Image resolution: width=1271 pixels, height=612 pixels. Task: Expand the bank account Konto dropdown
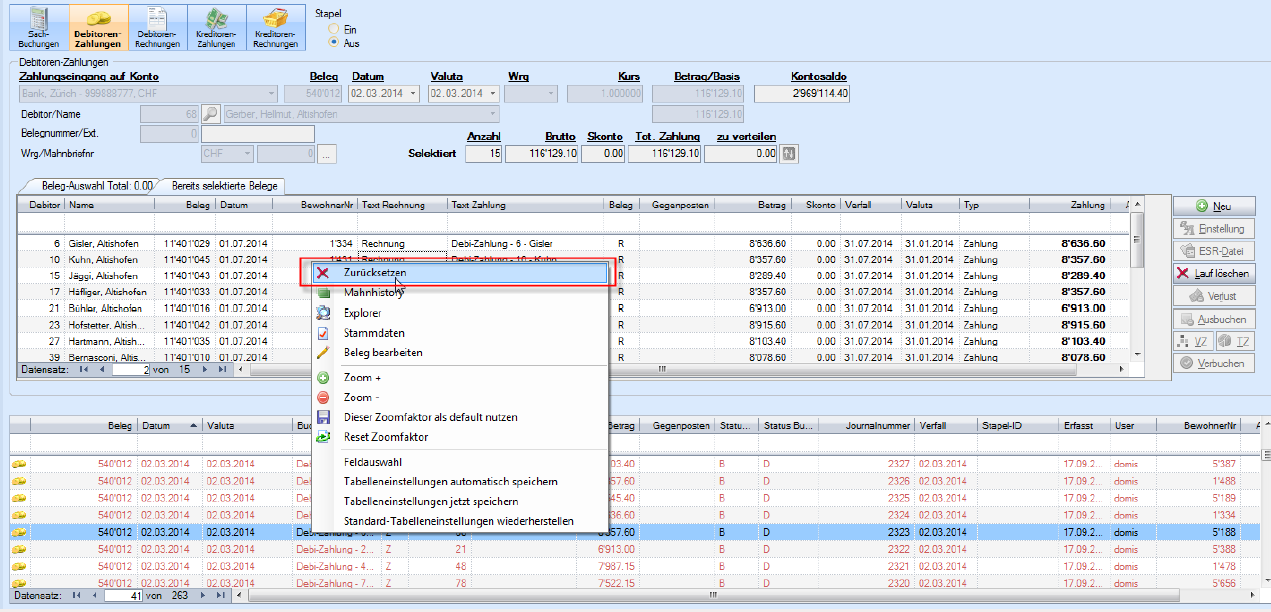tap(271, 94)
